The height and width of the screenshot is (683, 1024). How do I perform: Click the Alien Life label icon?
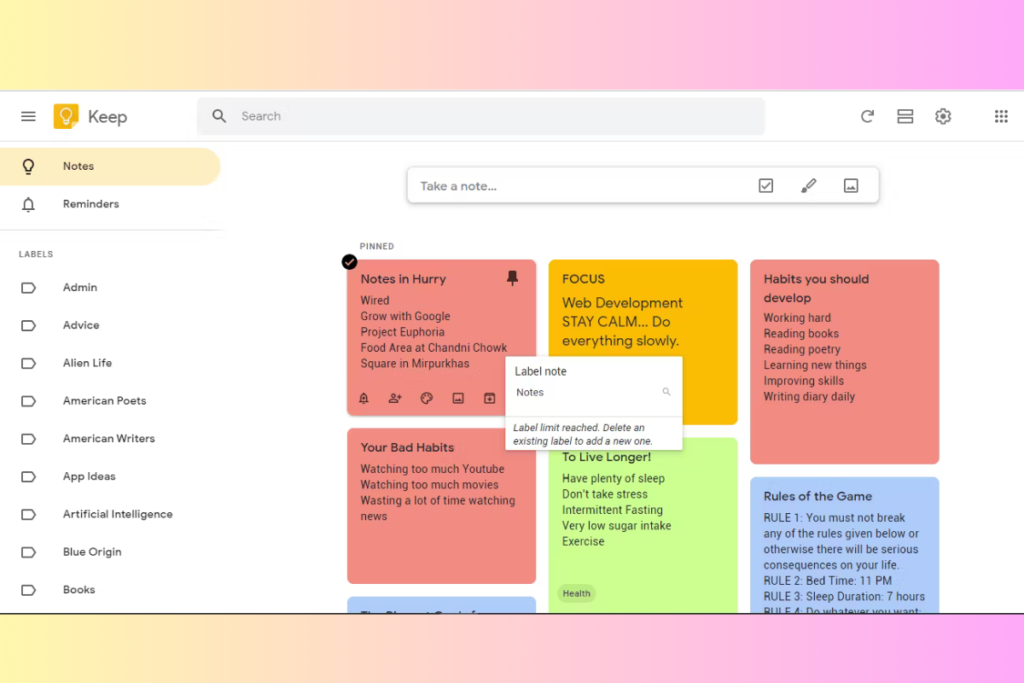[x=28, y=364]
